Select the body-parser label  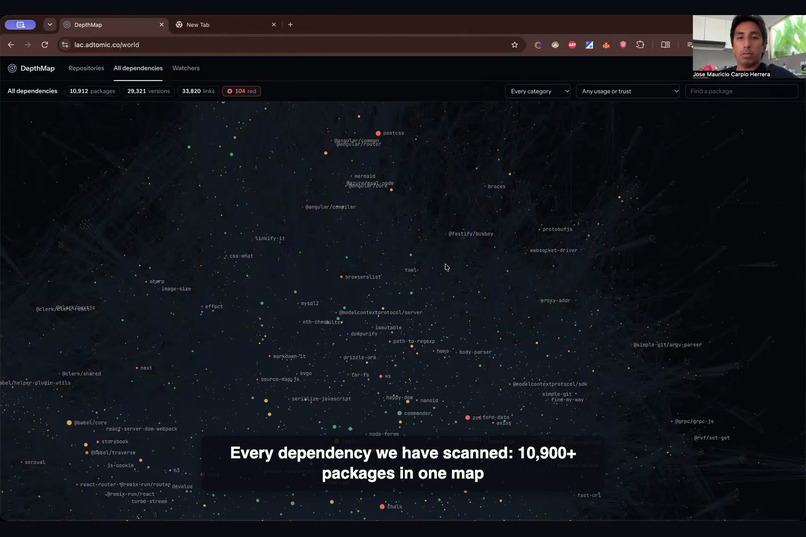point(475,353)
